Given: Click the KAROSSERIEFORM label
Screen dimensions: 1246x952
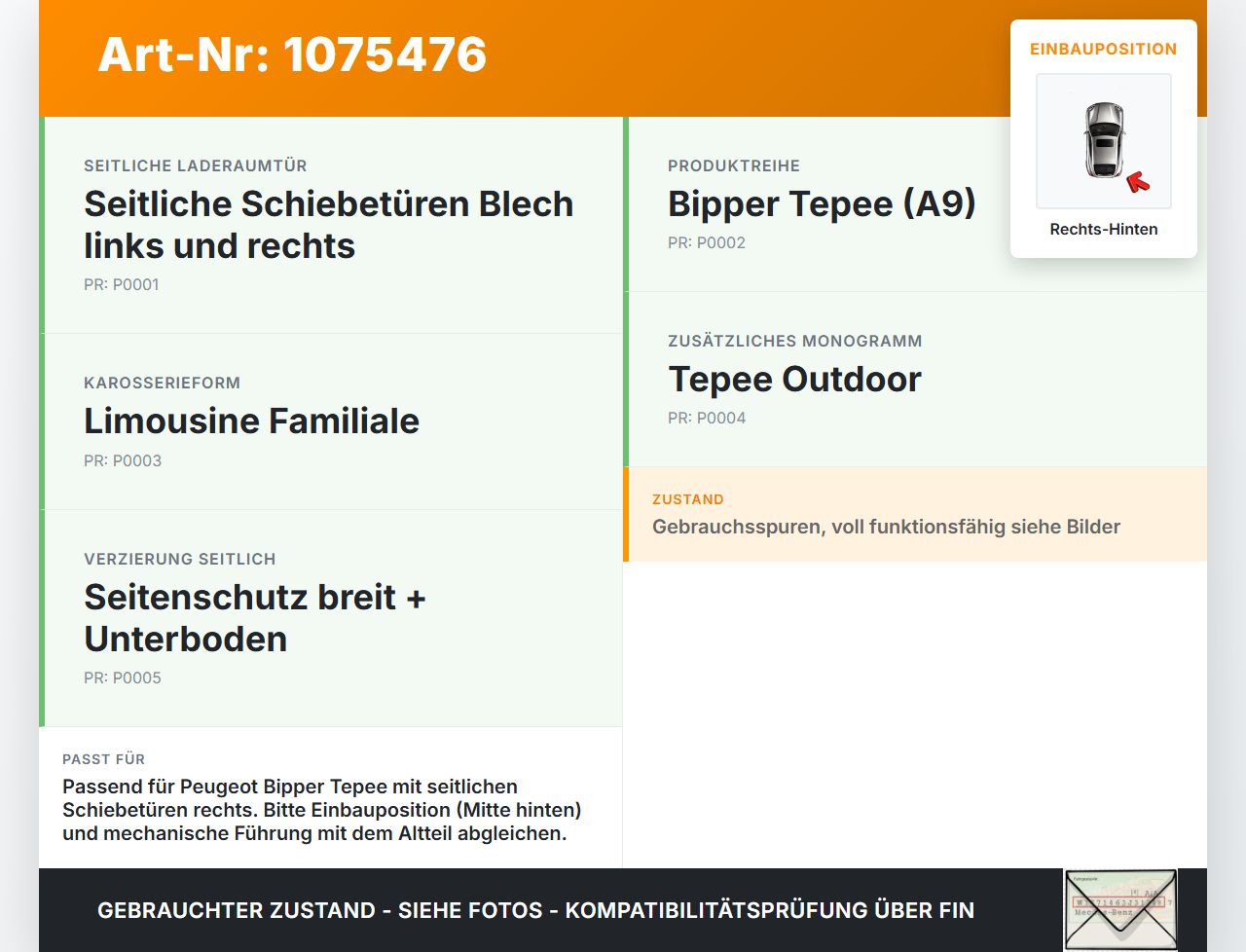Looking at the screenshot, I should pyautogui.click(x=162, y=383).
